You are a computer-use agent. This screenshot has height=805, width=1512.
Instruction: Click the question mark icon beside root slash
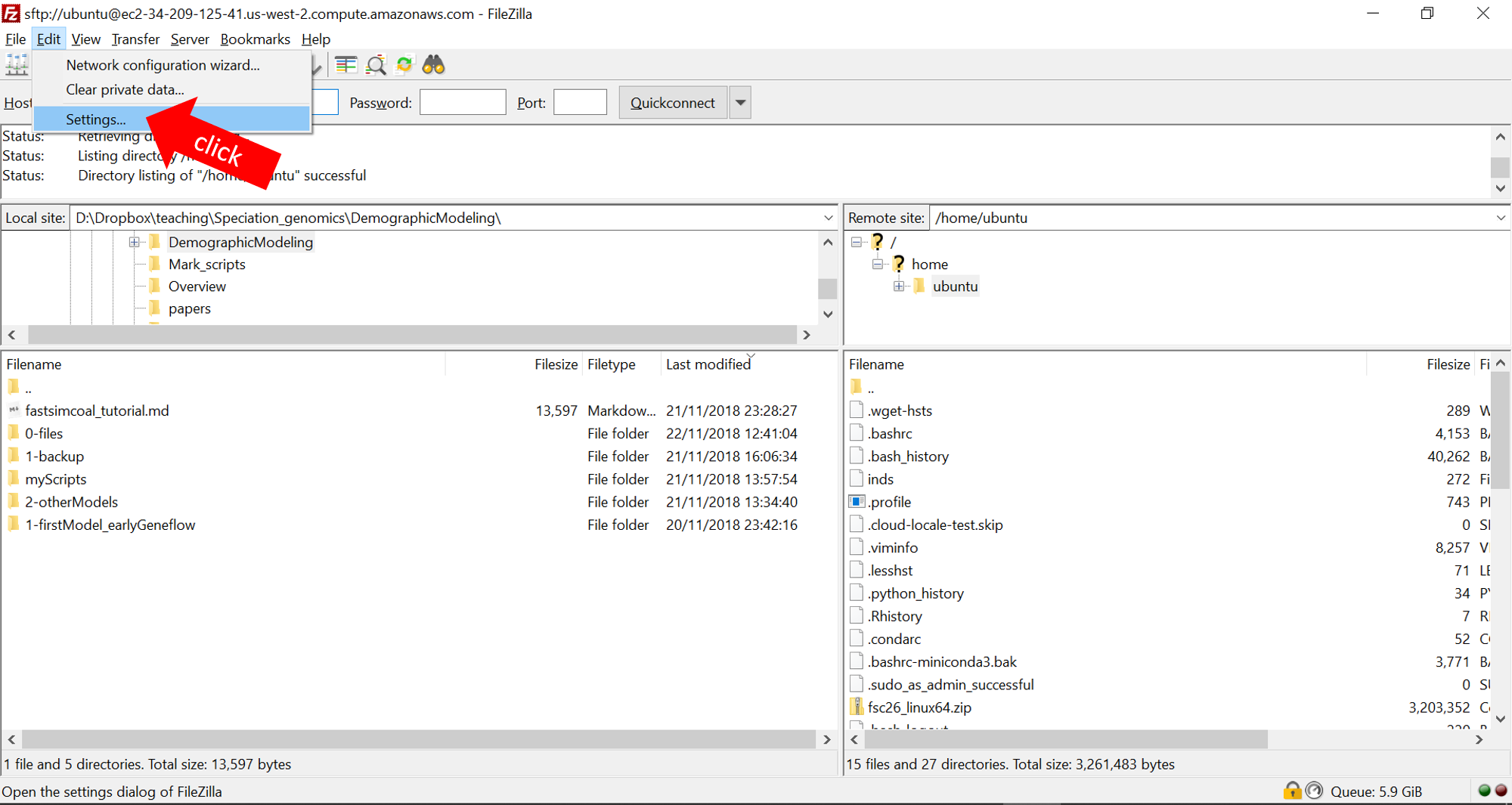click(x=877, y=241)
